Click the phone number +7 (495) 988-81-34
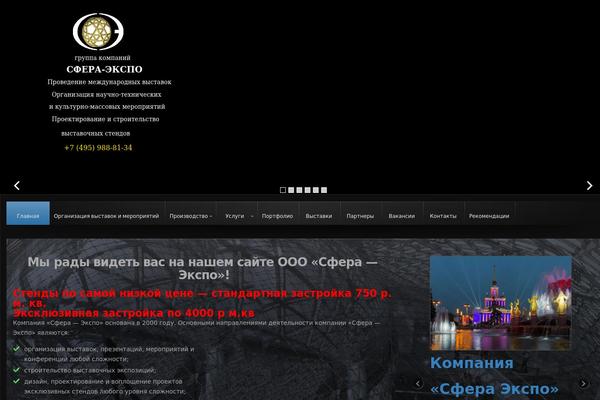This screenshot has width=600, height=400. pyautogui.click(x=98, y=148)
